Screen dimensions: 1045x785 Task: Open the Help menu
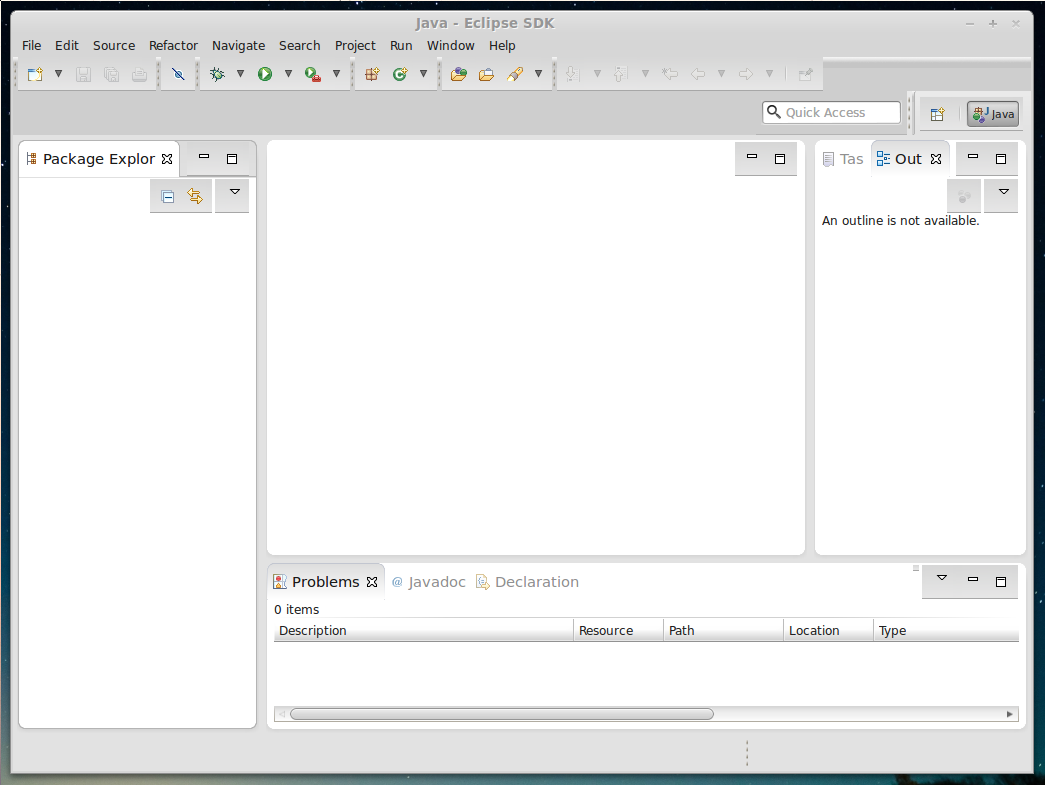pos(502,45)
